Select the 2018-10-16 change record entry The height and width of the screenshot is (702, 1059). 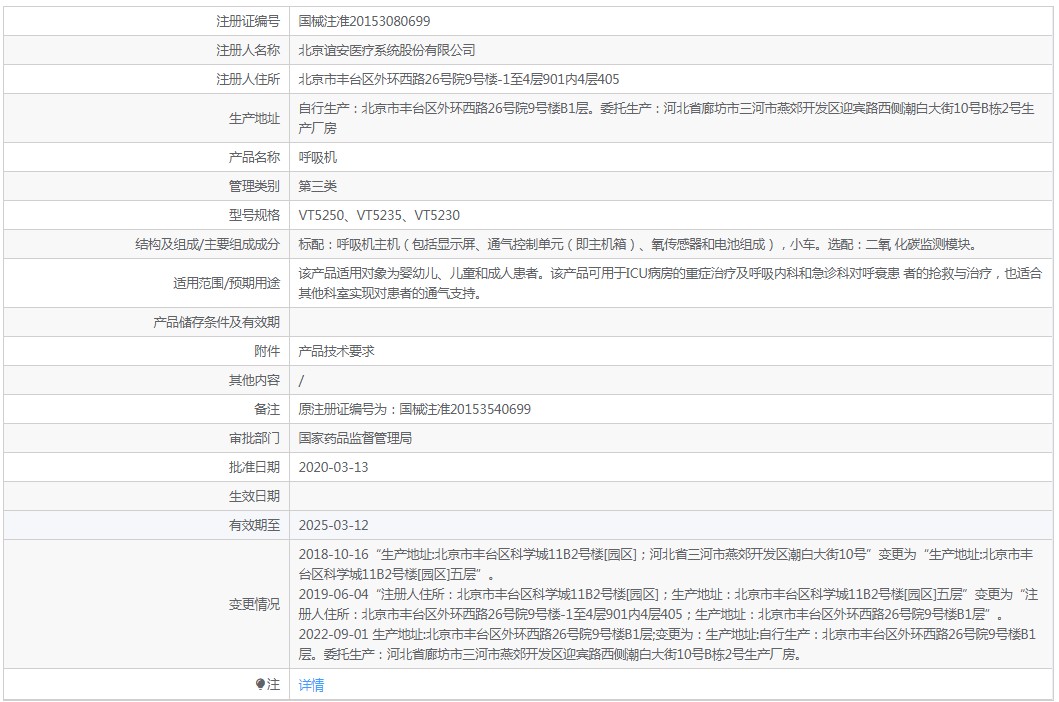point(666,564)
